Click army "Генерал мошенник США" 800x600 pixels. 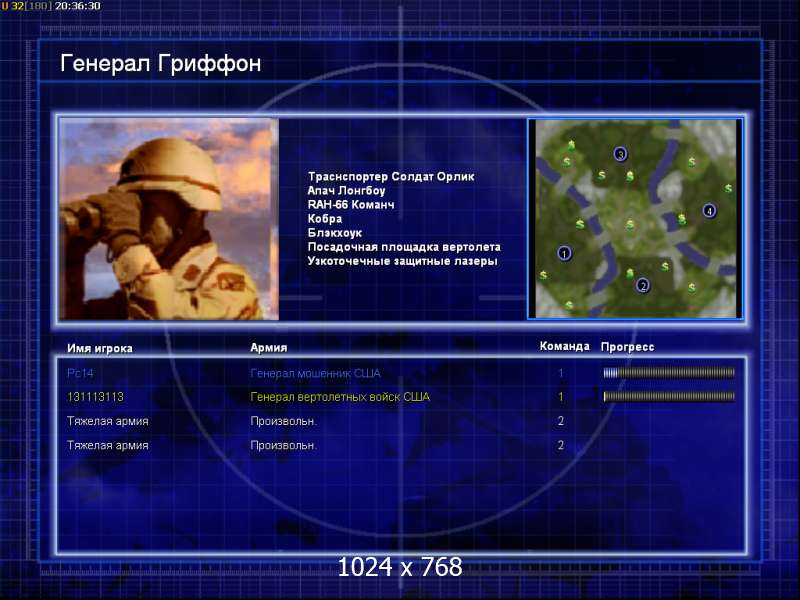[x=315, y=373]
